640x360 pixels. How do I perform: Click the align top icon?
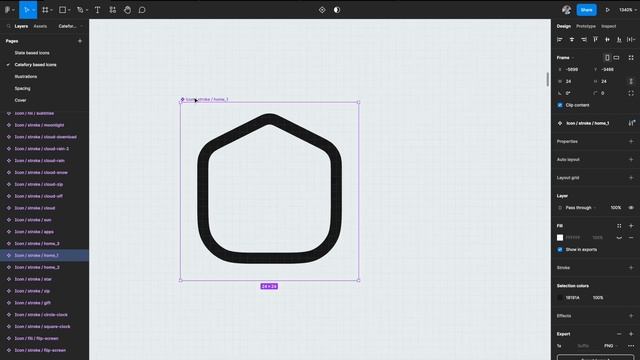[x=596, y=39]
